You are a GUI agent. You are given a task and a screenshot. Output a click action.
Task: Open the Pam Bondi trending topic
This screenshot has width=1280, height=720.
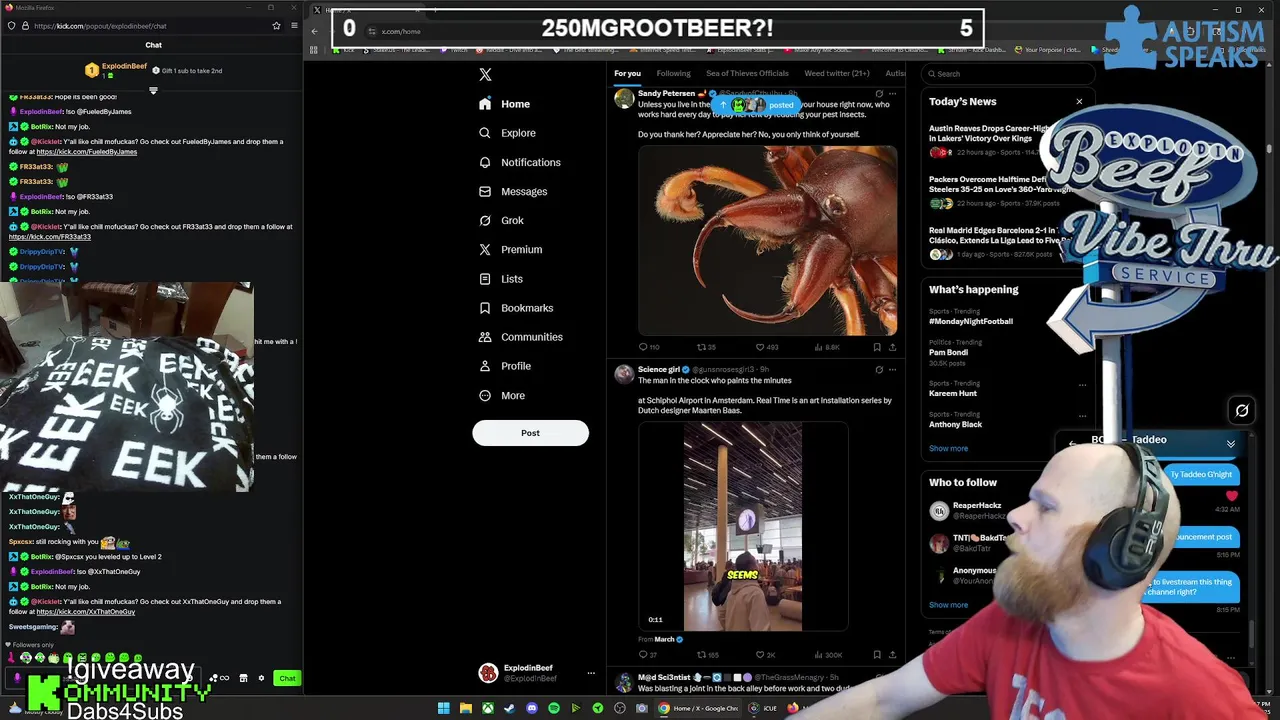coord(948,352)
